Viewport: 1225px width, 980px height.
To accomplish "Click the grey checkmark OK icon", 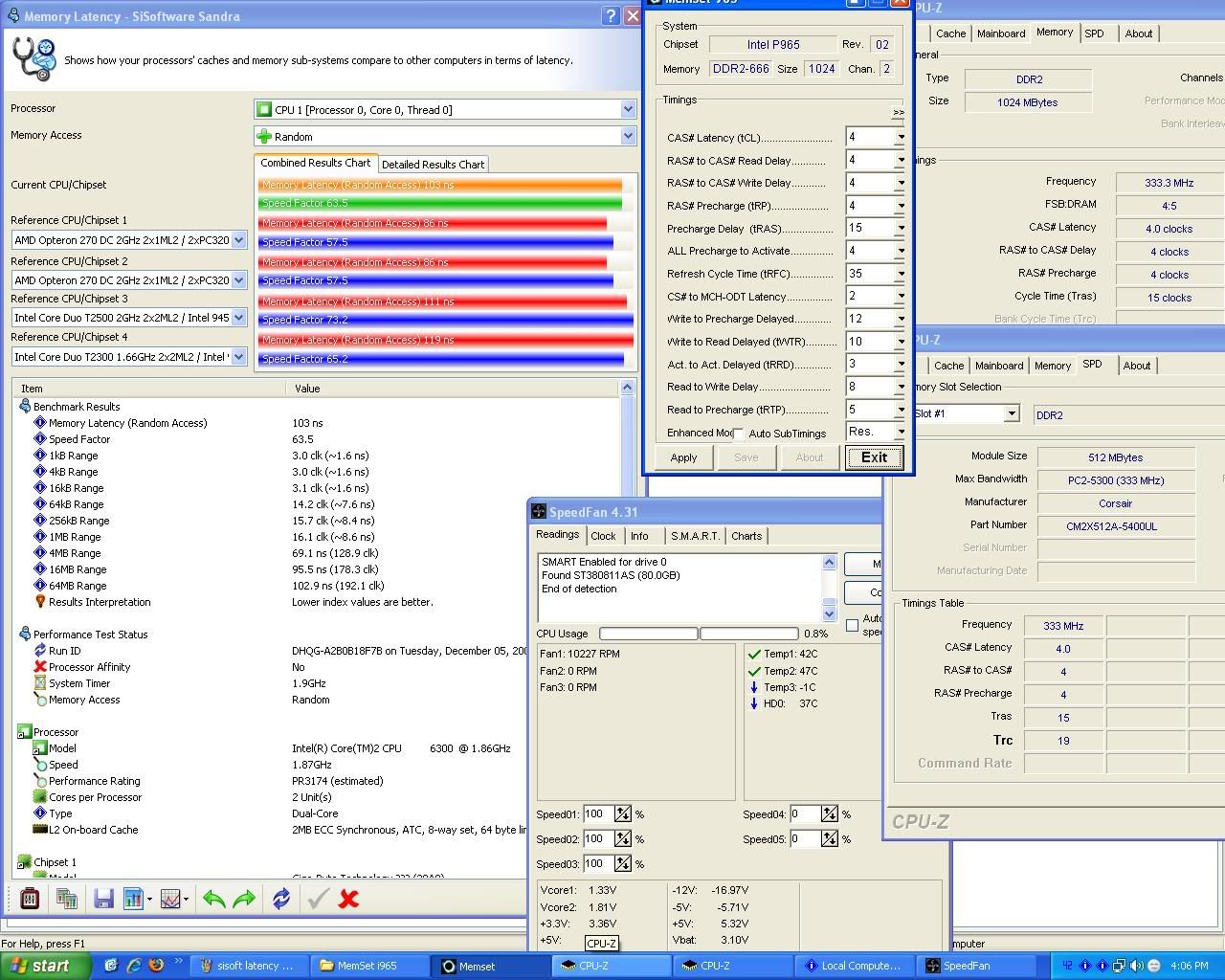I will [318, 899].
